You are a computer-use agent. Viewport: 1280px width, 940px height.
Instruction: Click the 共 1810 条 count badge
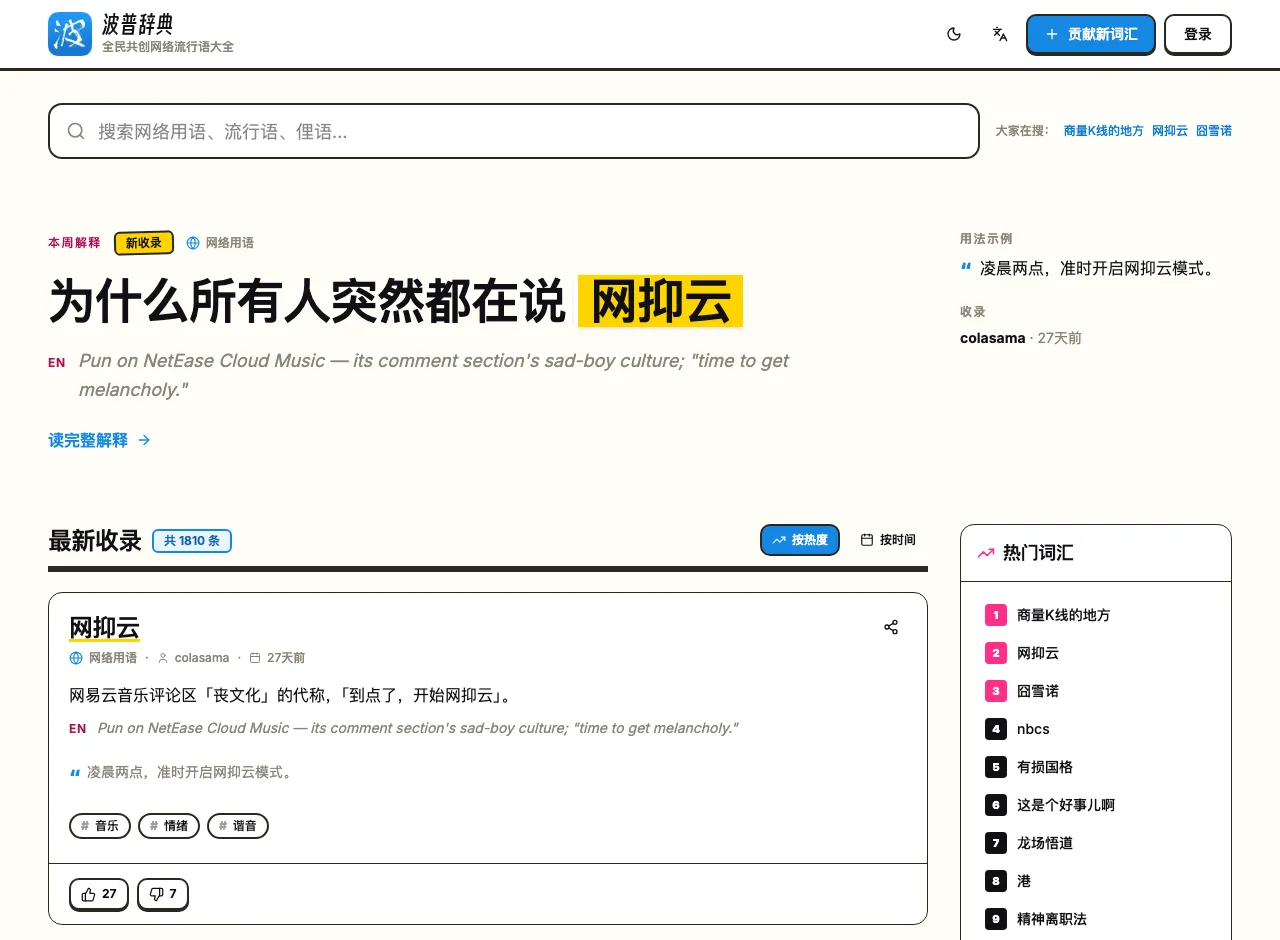[192, 541]
